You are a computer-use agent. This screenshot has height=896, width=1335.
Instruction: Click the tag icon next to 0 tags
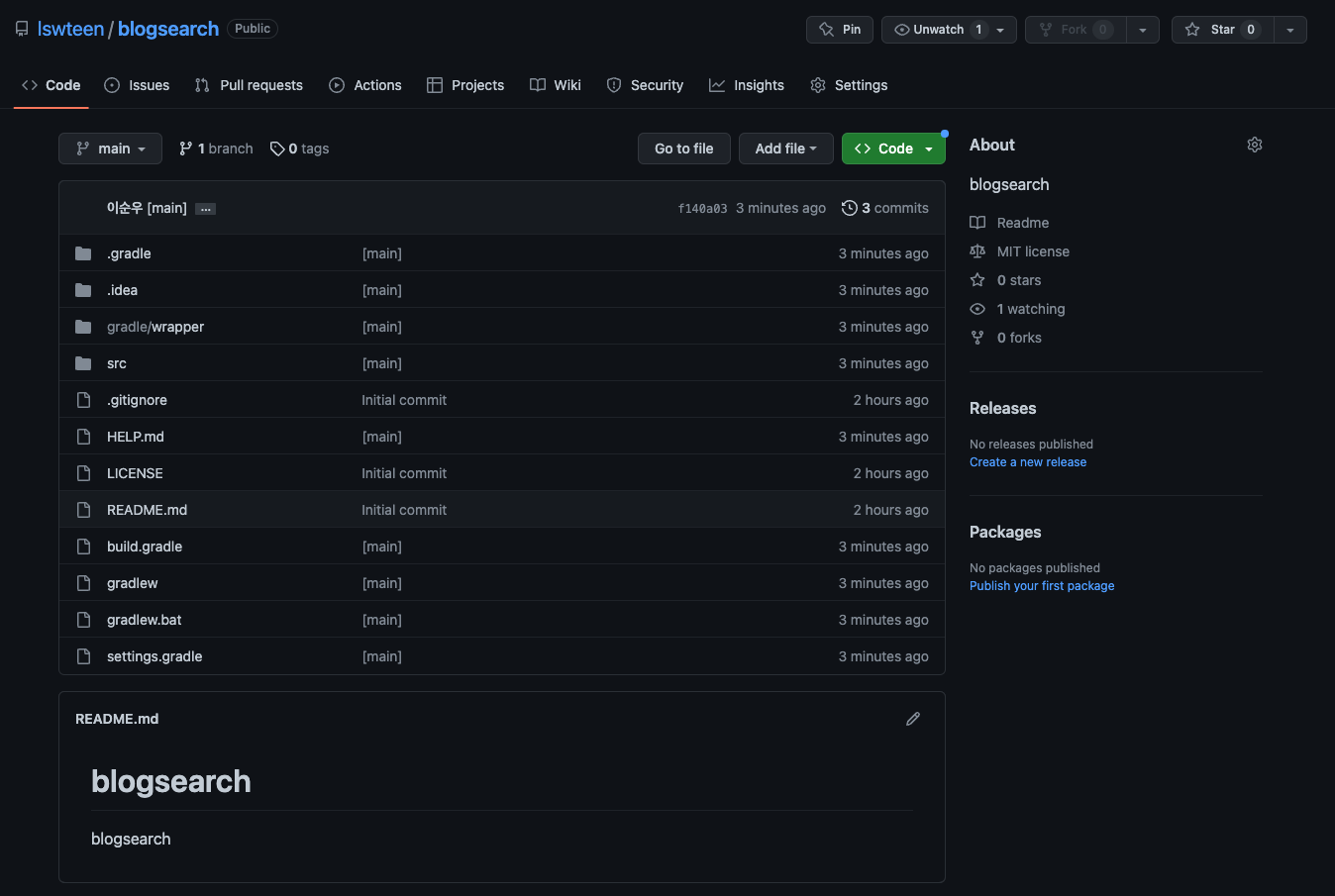277,149
